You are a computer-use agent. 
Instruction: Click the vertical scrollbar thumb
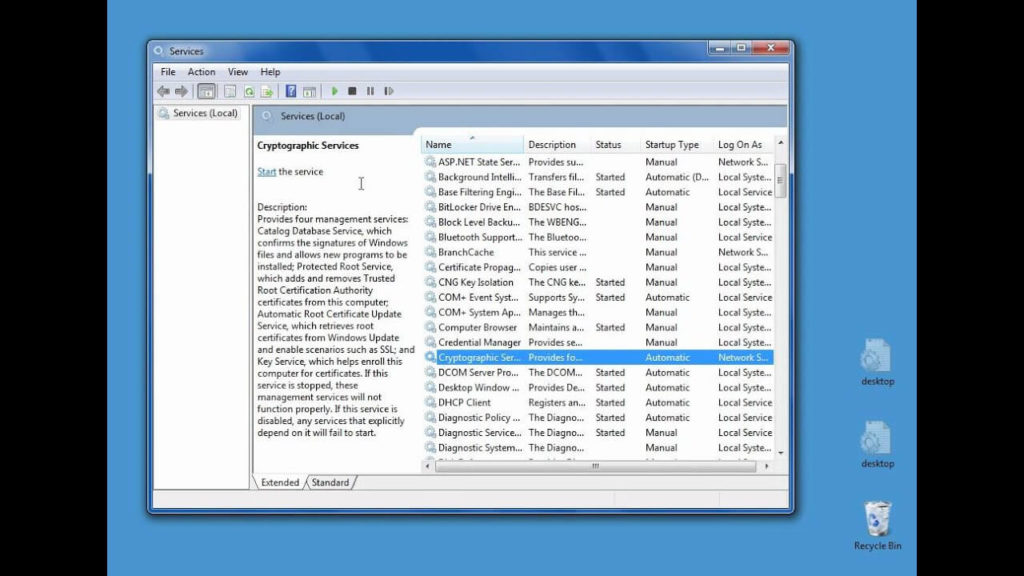[x=780, y=180]
